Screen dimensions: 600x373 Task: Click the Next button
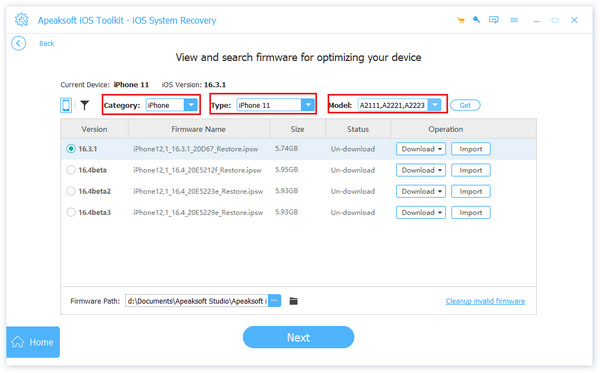(x=298, y=337)
